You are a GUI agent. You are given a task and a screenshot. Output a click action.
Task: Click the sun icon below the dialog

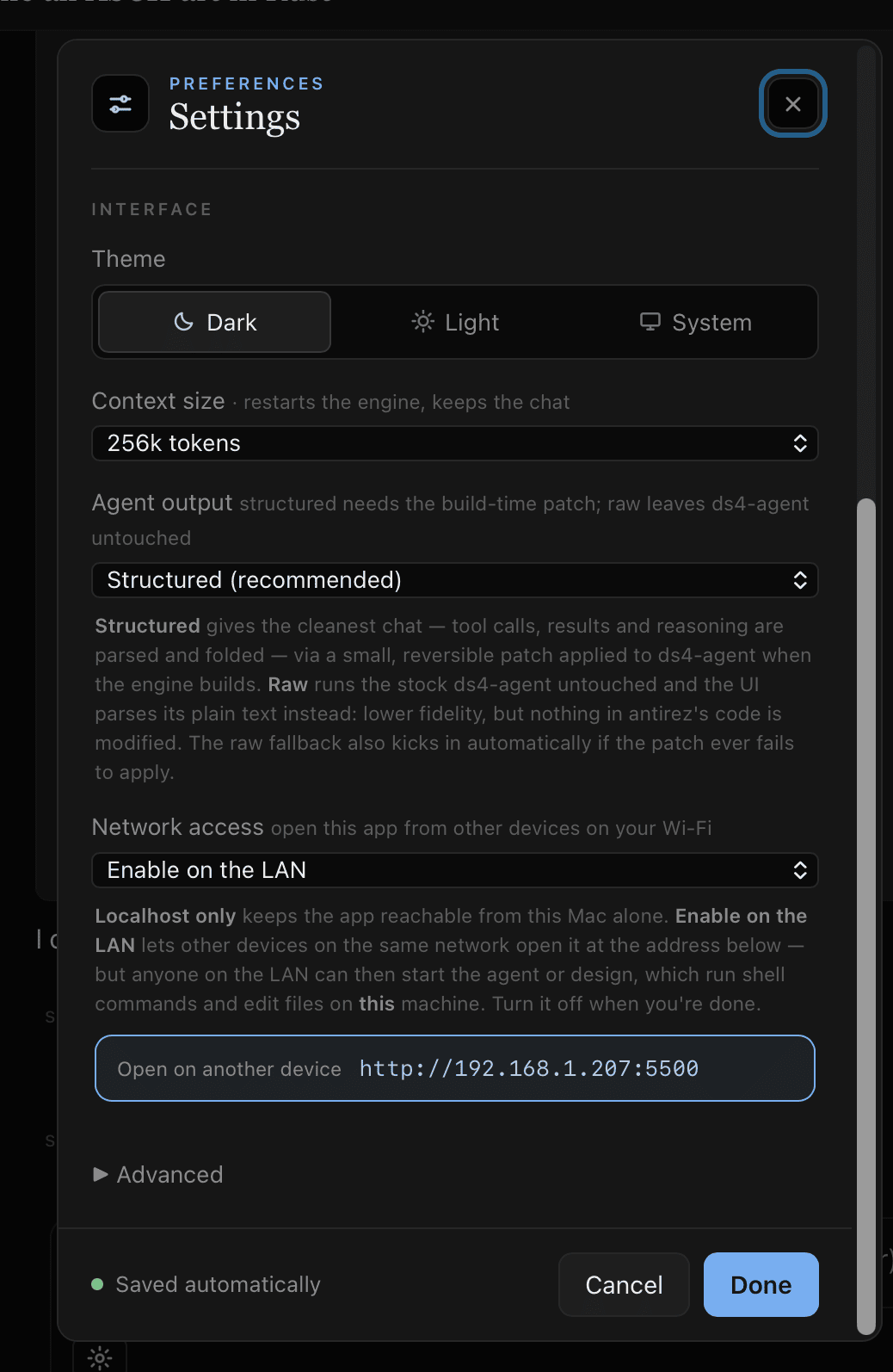(100, 1358)
